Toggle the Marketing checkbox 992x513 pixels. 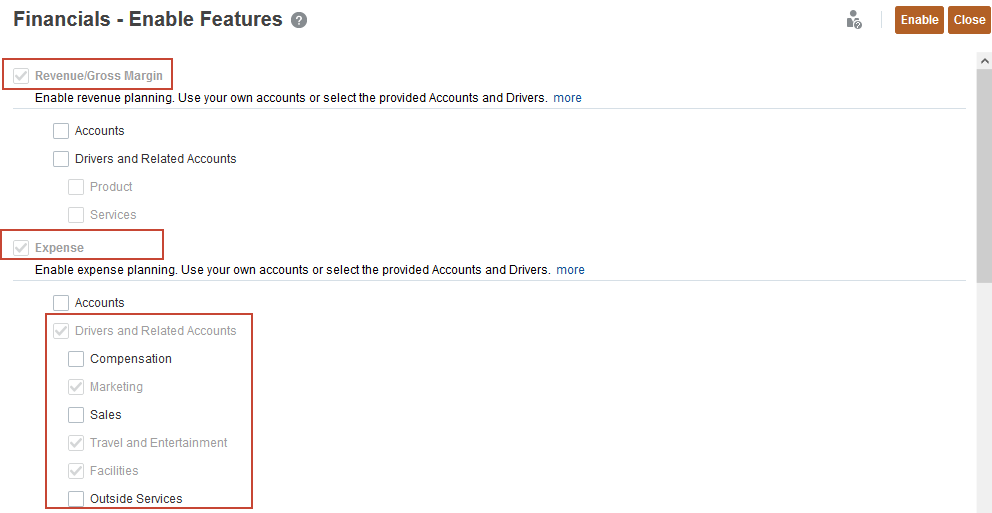point(76,387)
